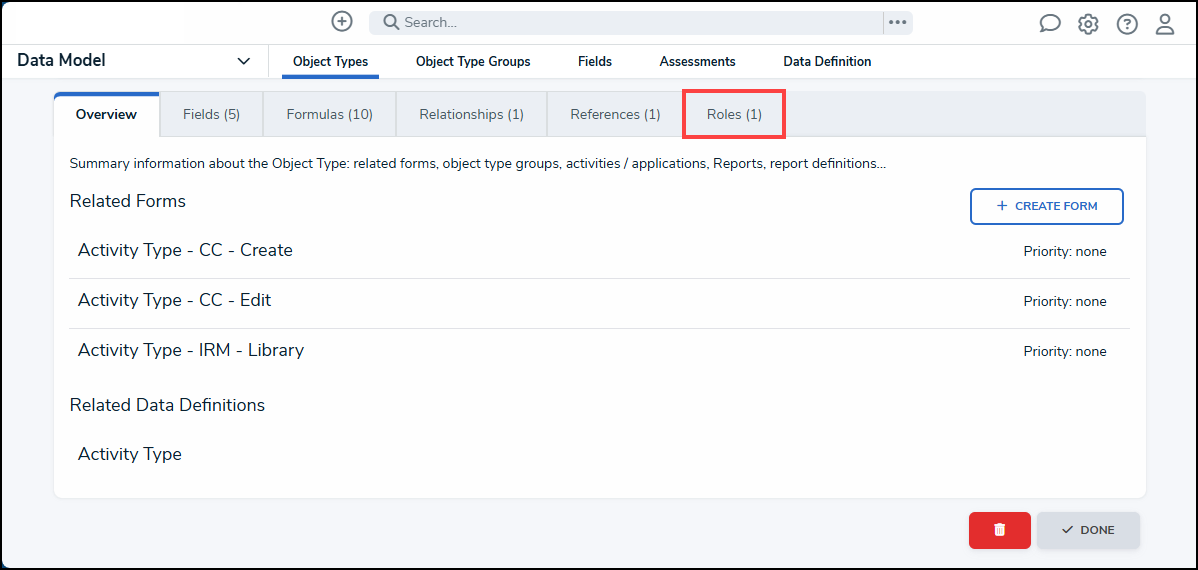Click the red trash delete button

pyautogui.click(x=999, y=530)
